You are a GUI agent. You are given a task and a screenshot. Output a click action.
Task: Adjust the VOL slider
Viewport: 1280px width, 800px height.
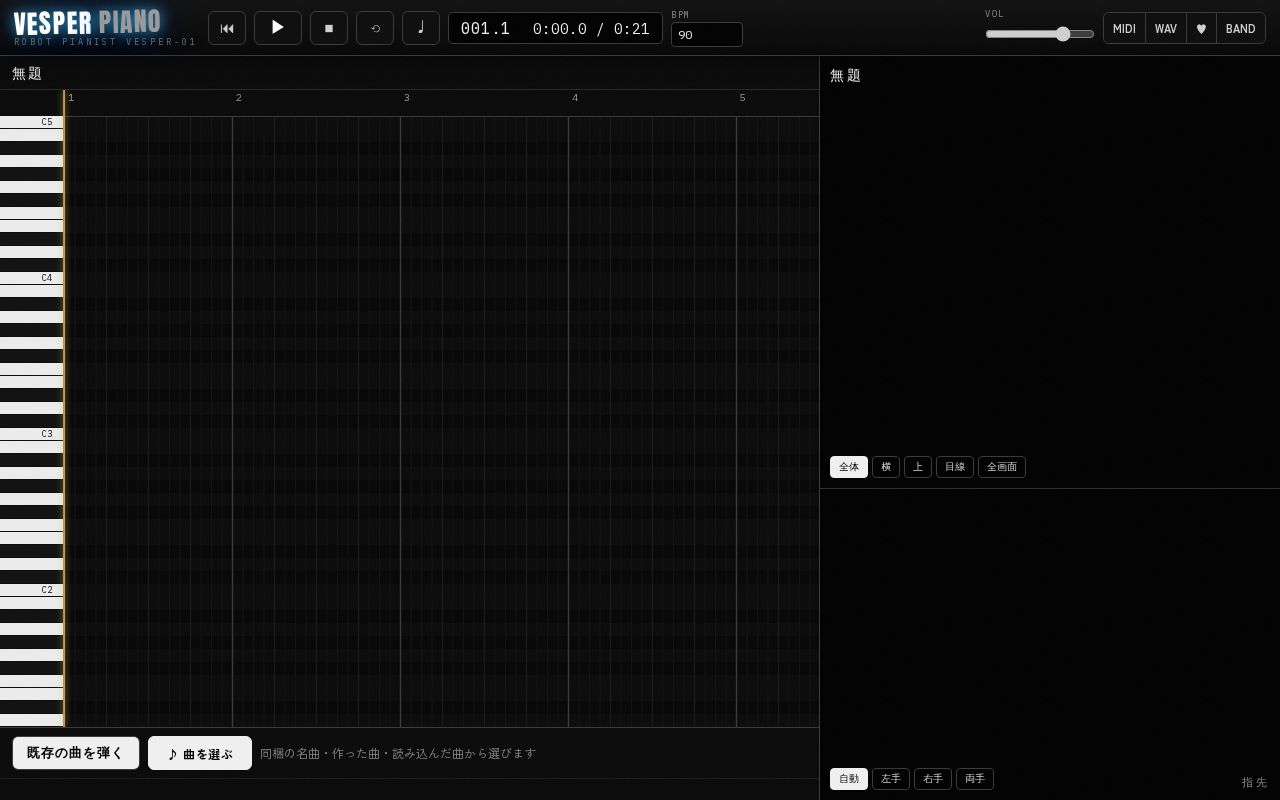pyautogui.click(x=1040, y=34)
